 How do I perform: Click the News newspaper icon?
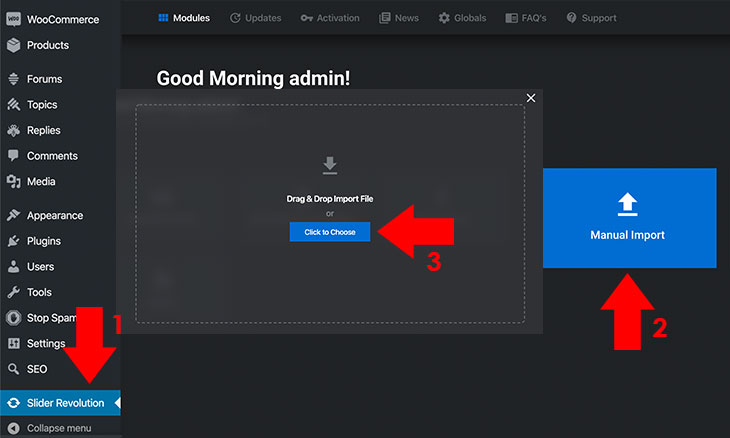tap(385, 18)
